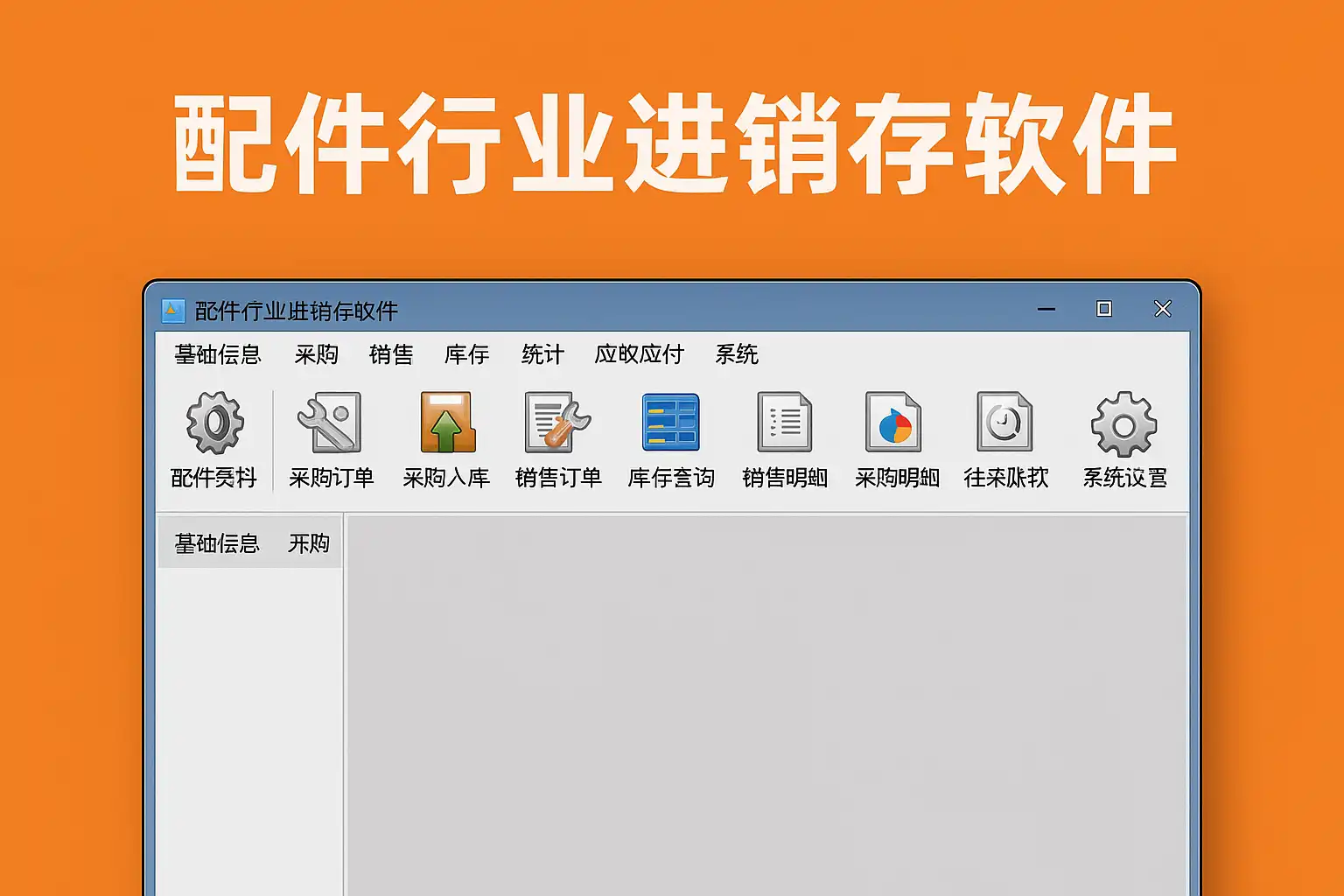Minimize the 配件行业进销存软件 window
The image size is (1344, 896).
(x=1046, y=309)
